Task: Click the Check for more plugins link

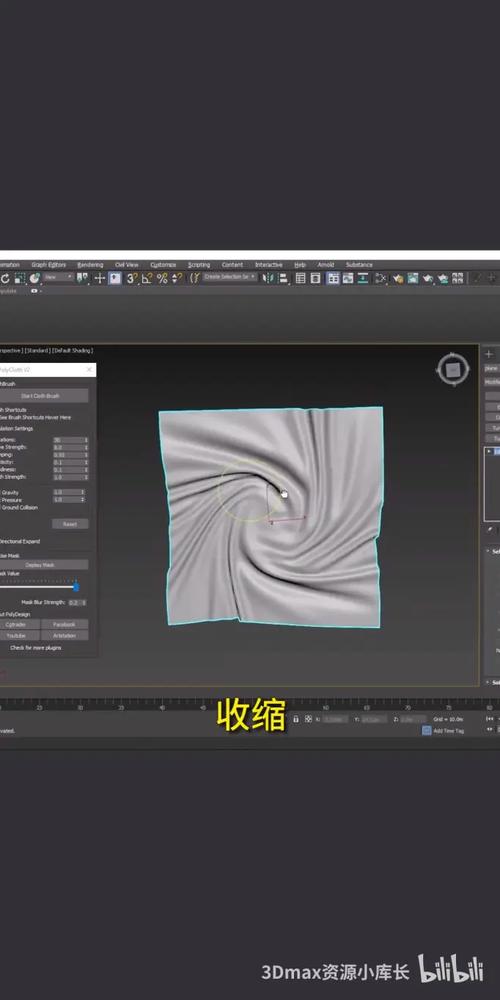Action: (35, 648)
